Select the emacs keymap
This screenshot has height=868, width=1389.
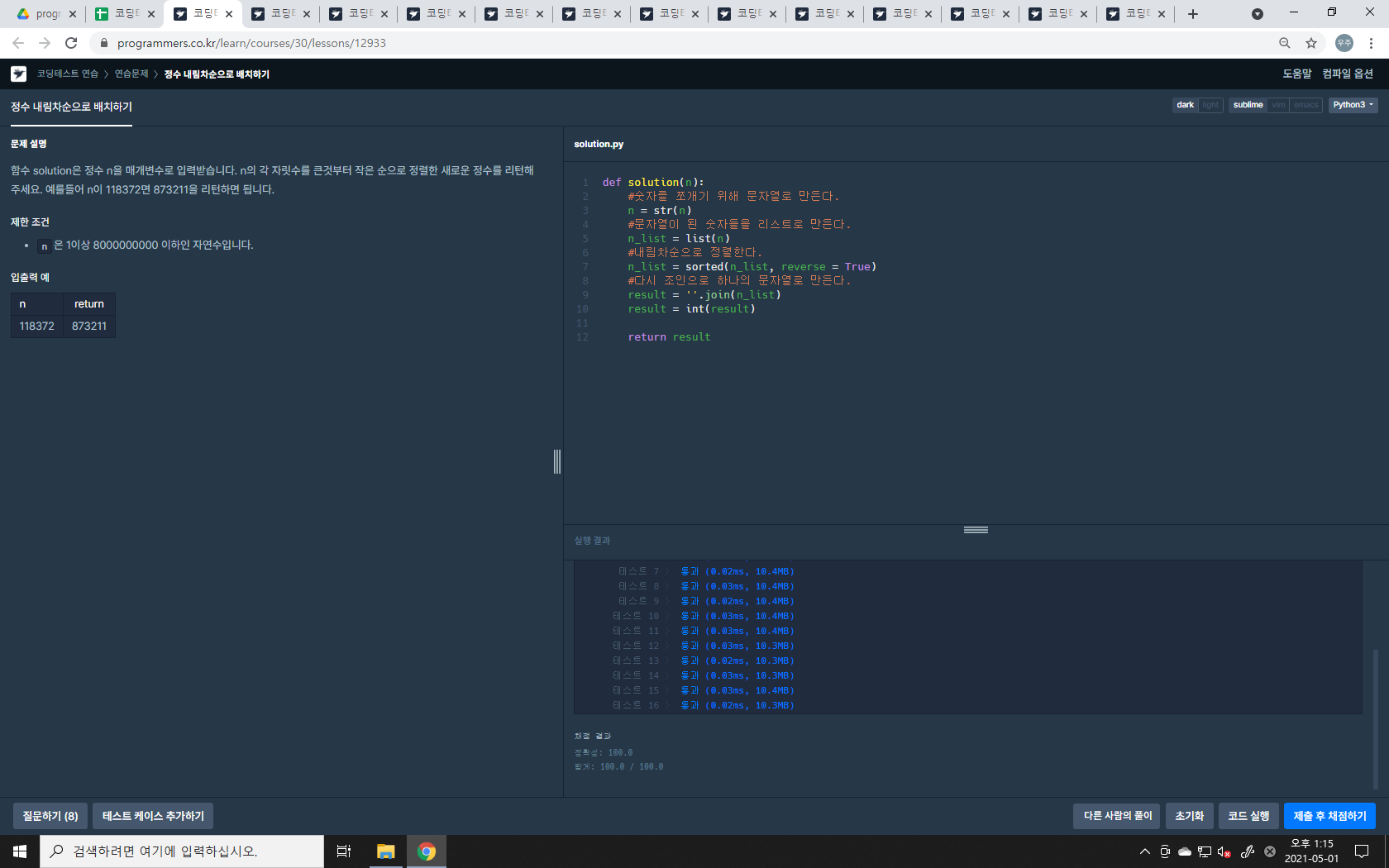point(1305,105)
